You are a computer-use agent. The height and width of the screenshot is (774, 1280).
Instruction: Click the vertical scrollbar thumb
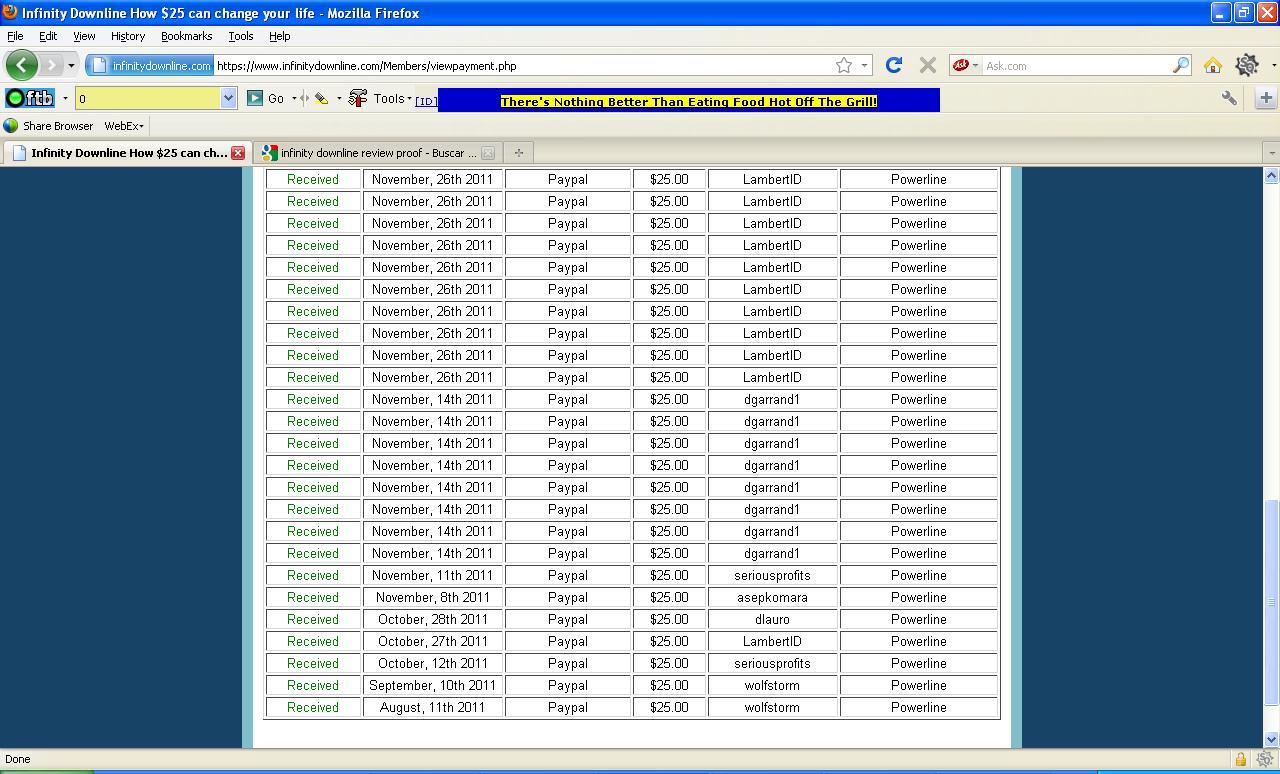pyautogui.click(x=1271, y=603)
